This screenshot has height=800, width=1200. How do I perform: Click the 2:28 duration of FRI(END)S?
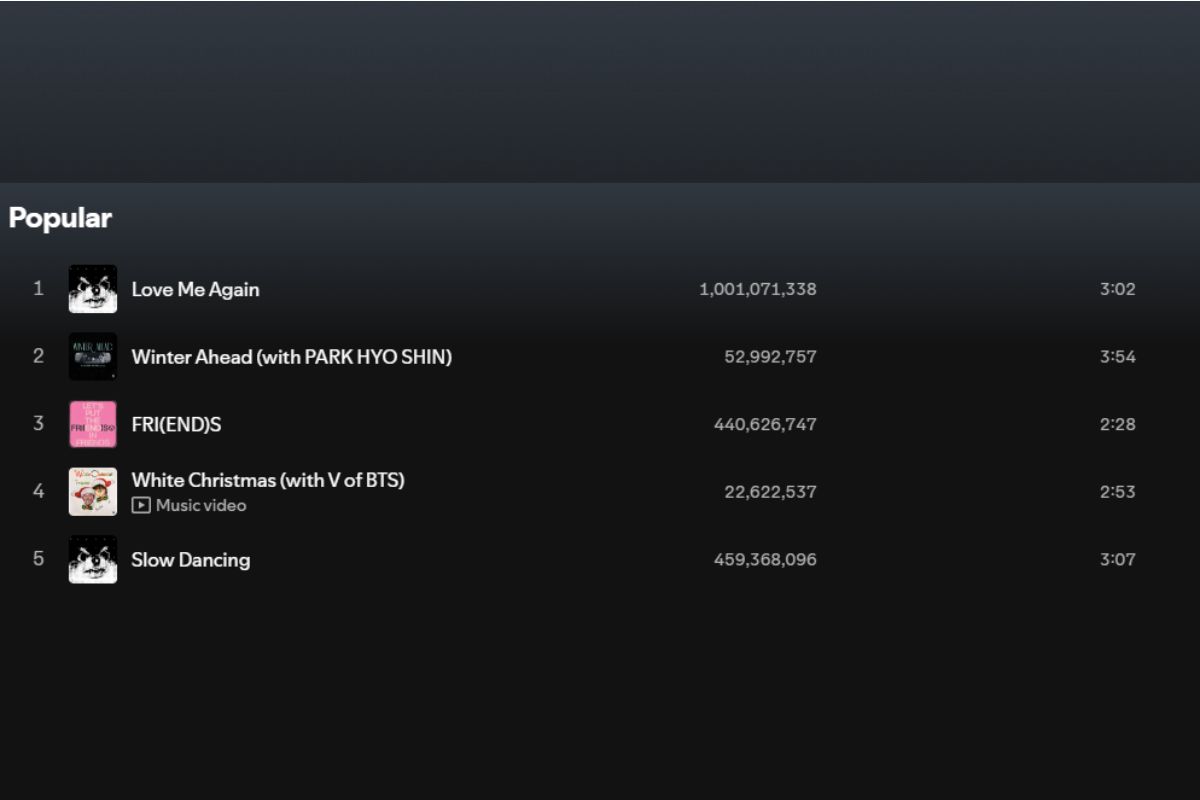1117,424
